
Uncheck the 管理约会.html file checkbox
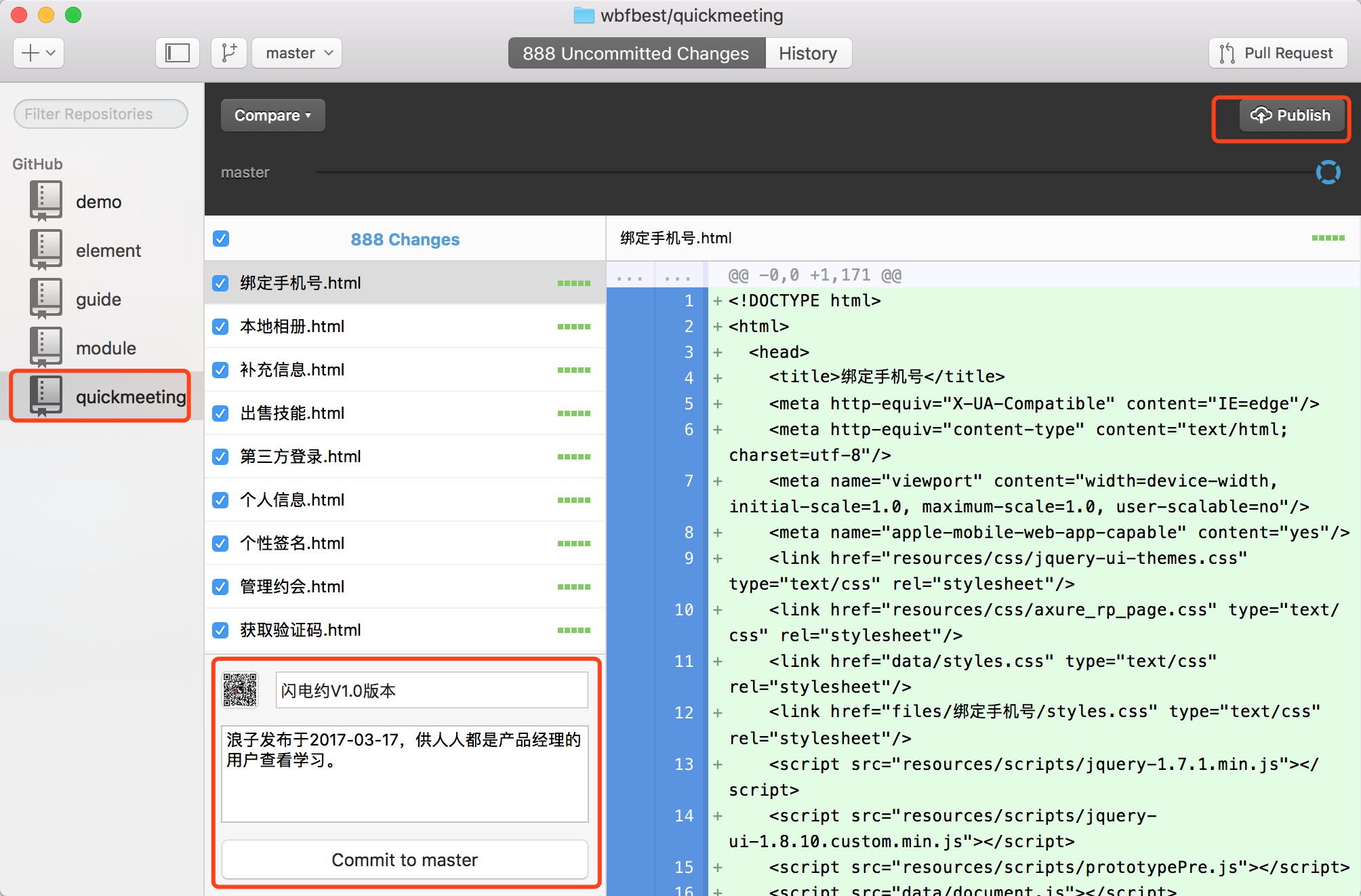220,587
